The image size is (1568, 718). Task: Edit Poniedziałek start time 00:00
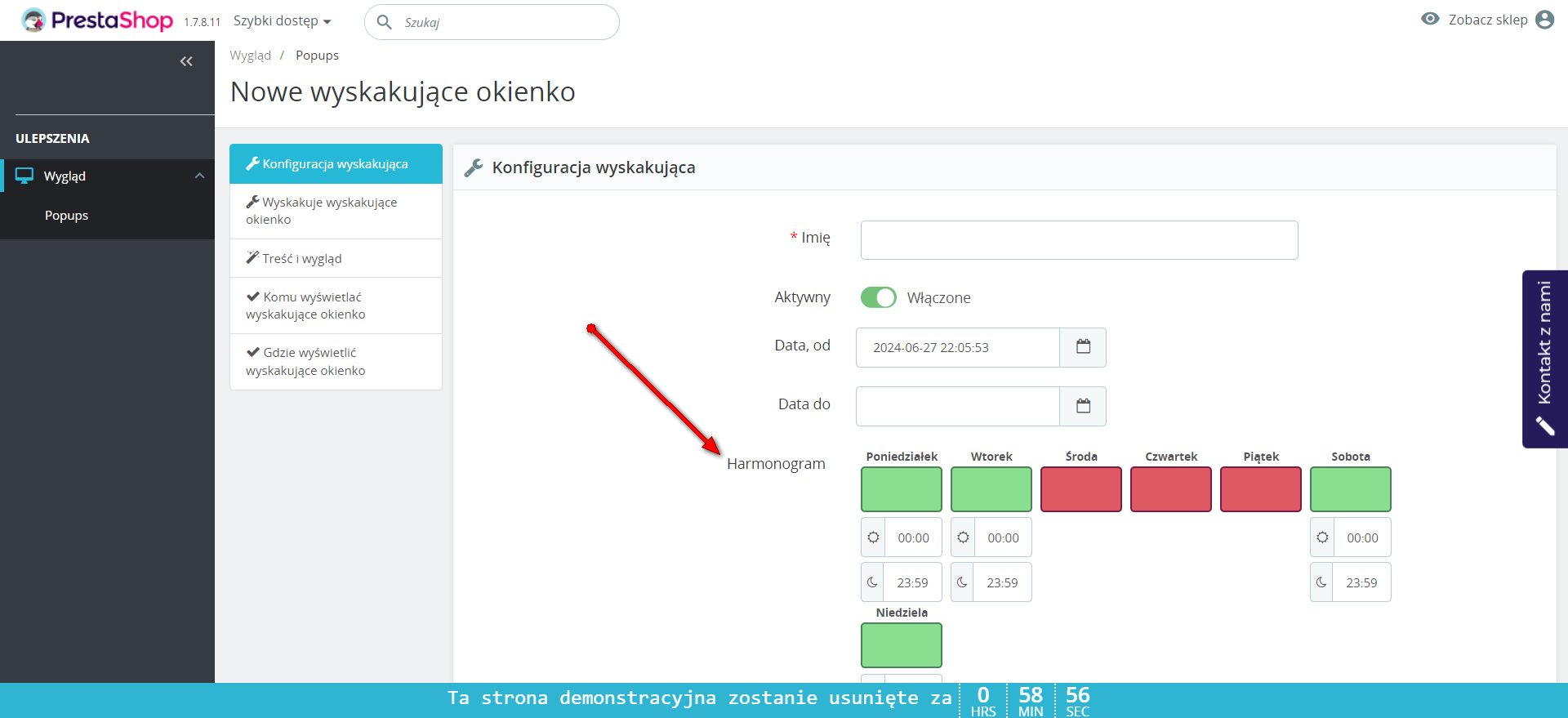coord(913,537)
